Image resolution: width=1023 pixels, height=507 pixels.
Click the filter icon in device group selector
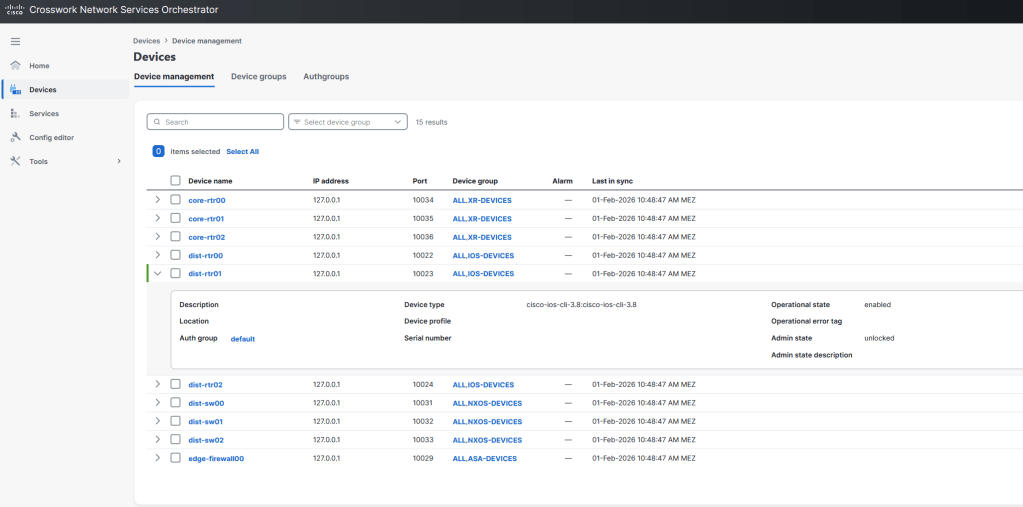(297, 122)
